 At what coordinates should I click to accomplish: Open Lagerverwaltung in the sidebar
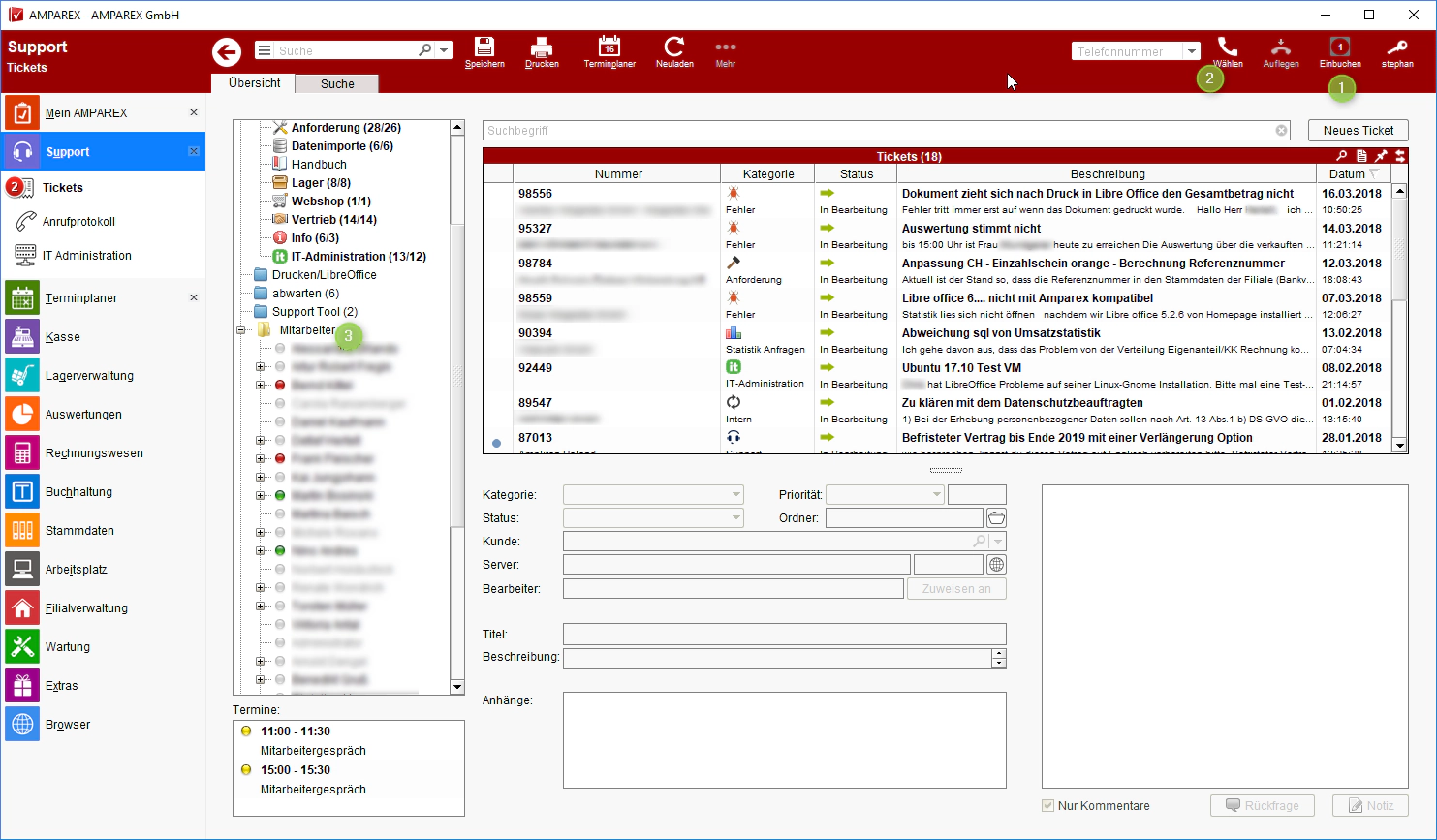[x=89, y=376]
